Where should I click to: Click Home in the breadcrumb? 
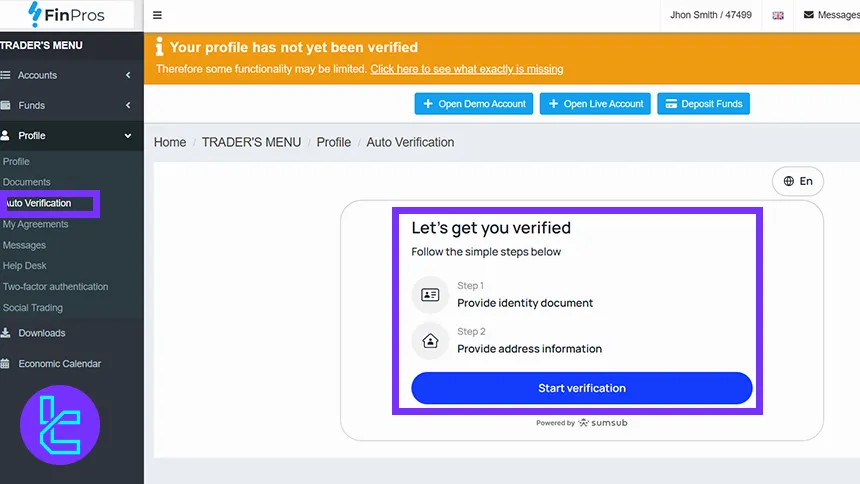click(170, 142)
